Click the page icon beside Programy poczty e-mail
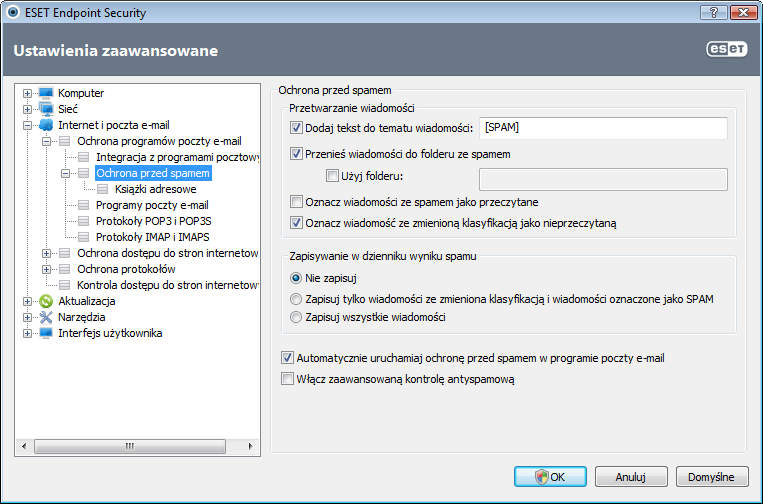763x504 pixels. (83, 205)
